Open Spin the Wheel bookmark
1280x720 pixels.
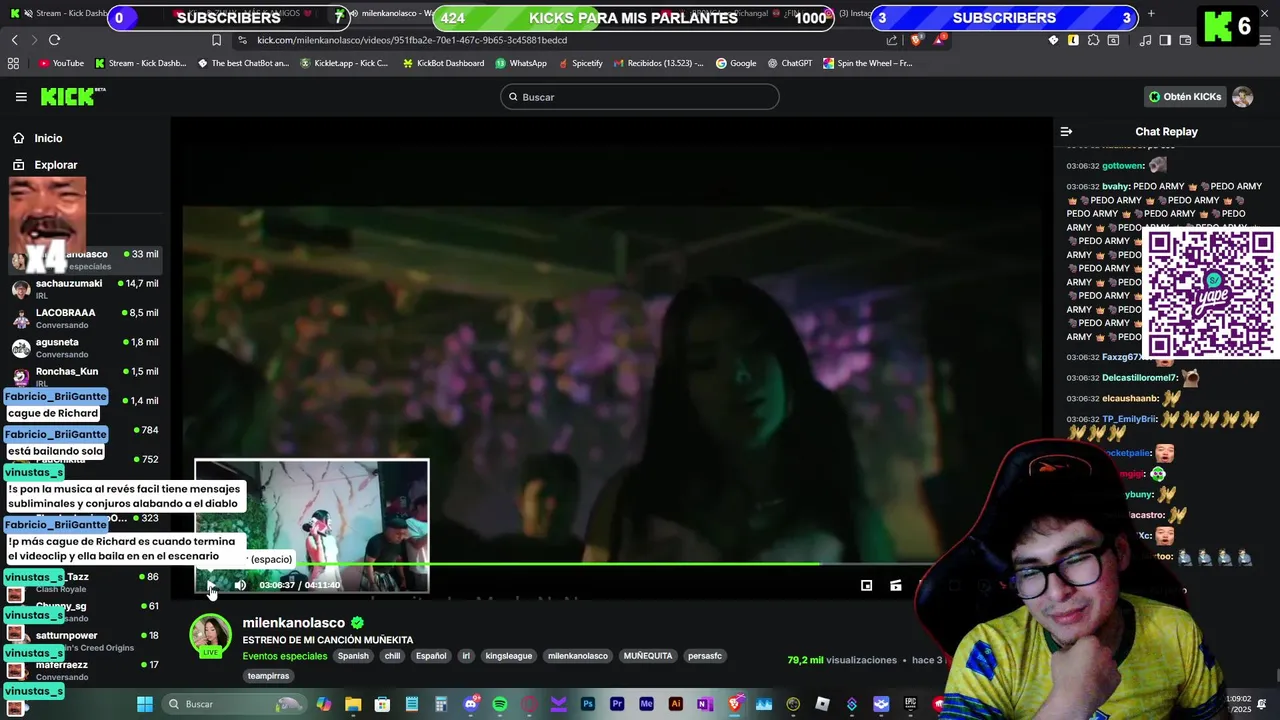pos(868,63)
